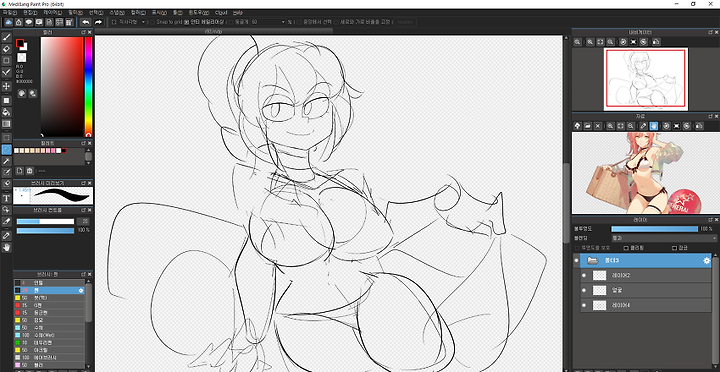Toggle the anti-aliasing checkbox
The height and width of the screenshot is (372, 720).
pyautogui.click(x=186, y=22)
